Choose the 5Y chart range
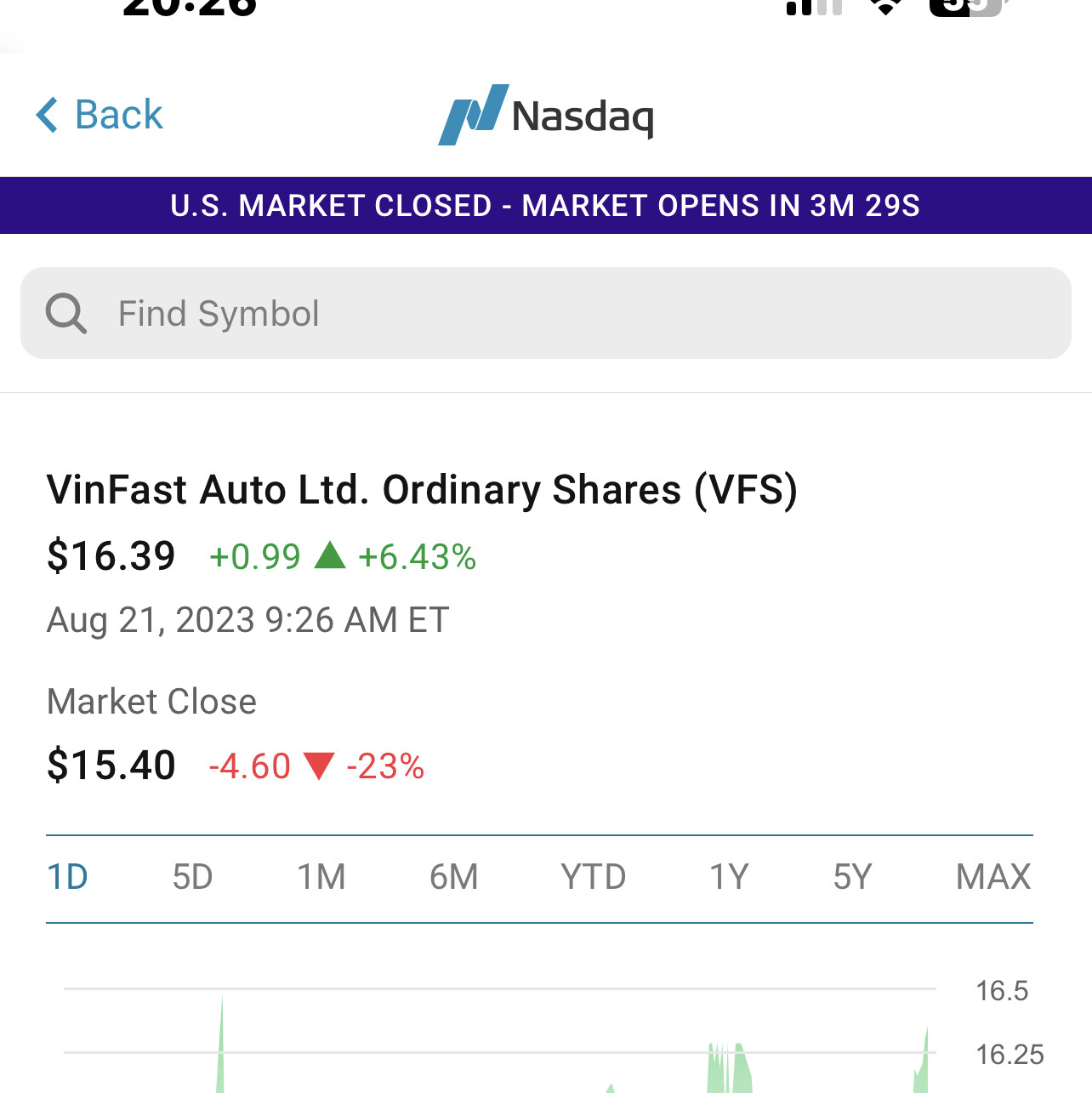 852,877
